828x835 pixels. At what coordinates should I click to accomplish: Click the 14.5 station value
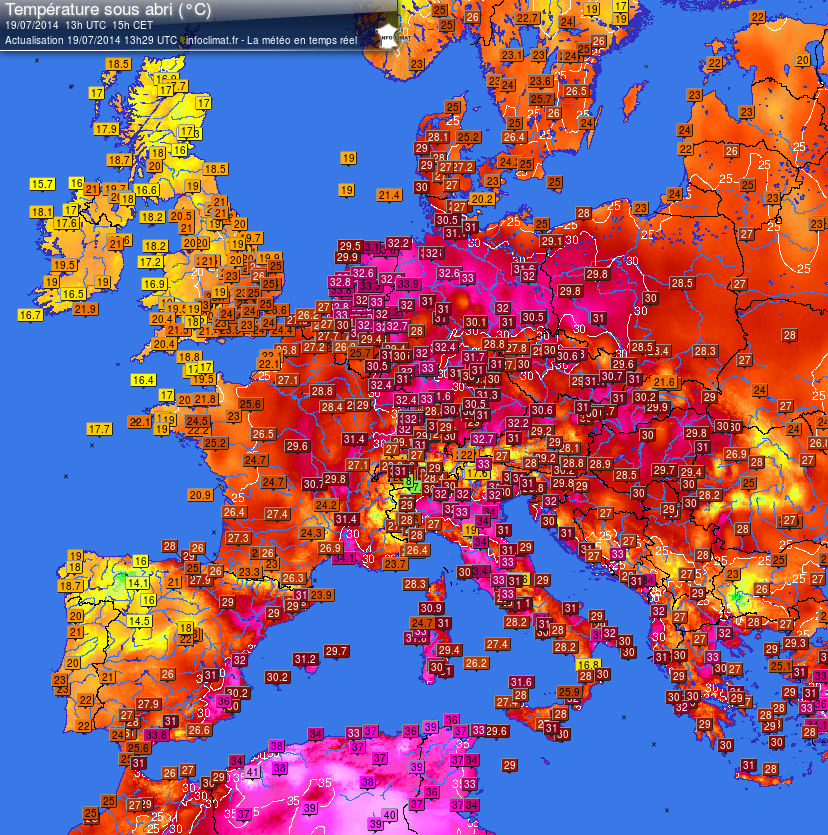click(139, 621)
